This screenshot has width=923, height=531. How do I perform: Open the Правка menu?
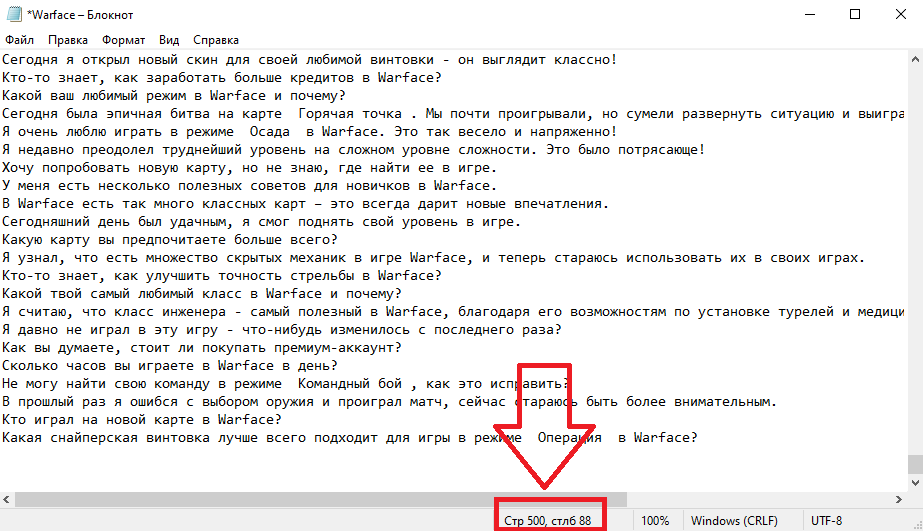coord(68,40)
